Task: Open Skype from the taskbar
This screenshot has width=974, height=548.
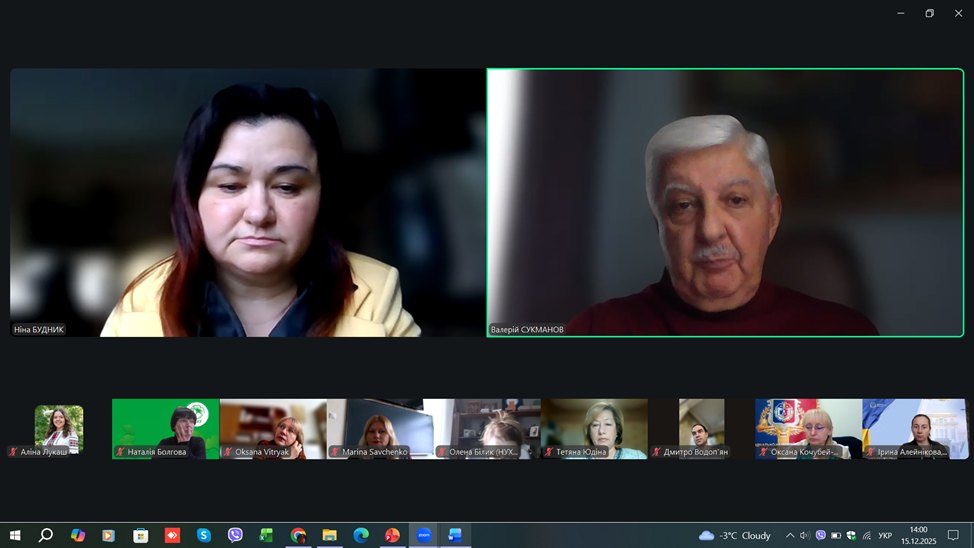Action: [x=204, y=535]
